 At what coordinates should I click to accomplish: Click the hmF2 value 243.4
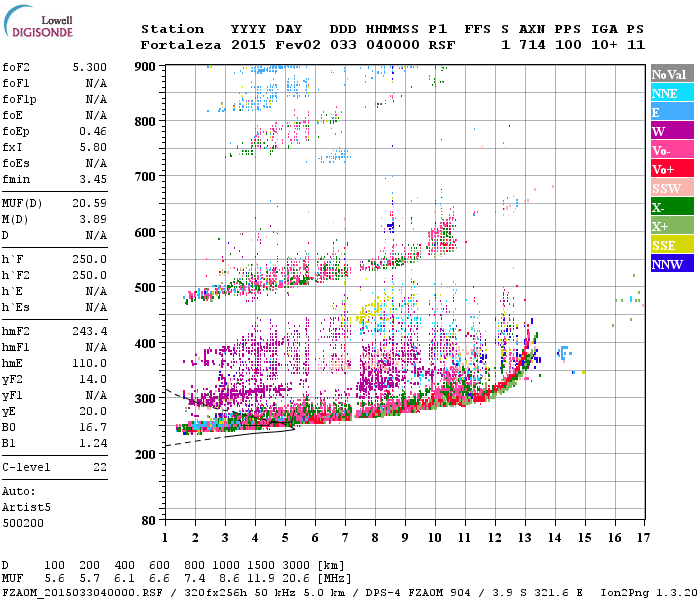coord(90,331)
